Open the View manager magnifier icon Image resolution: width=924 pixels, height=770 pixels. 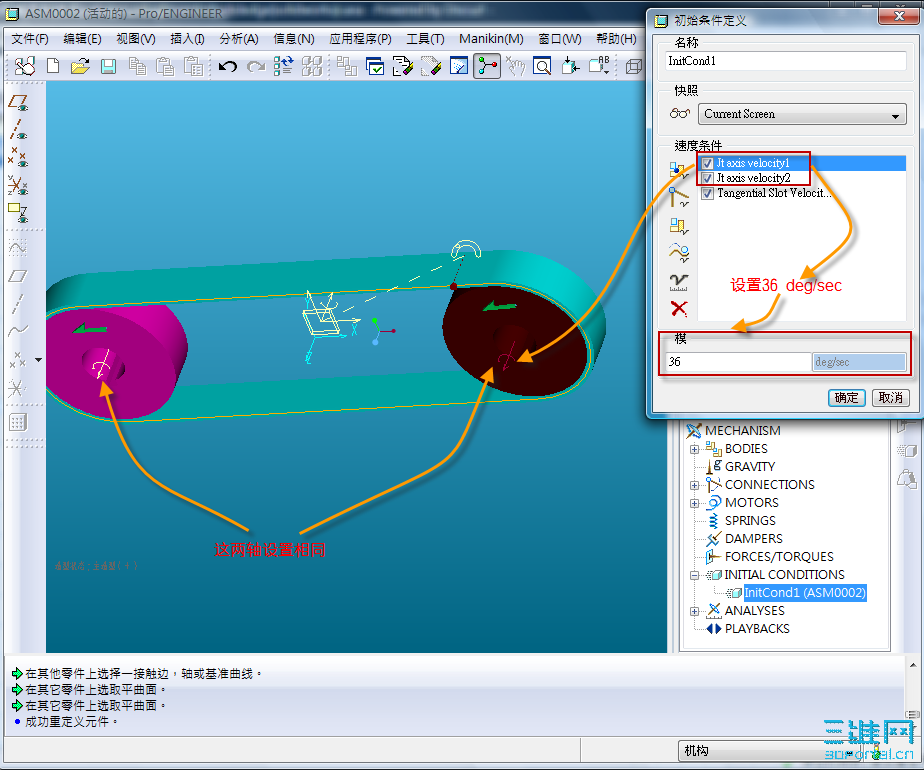(x=542, y=66)
